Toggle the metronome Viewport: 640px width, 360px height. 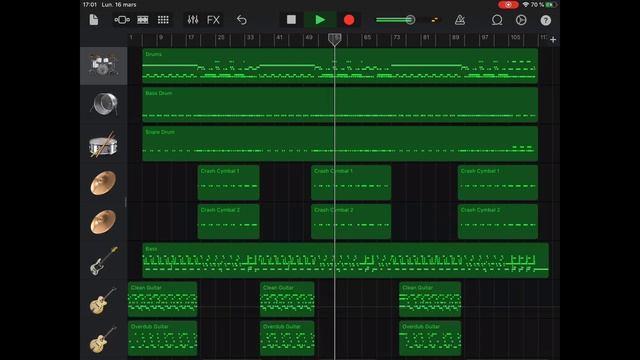coord(460,20)
